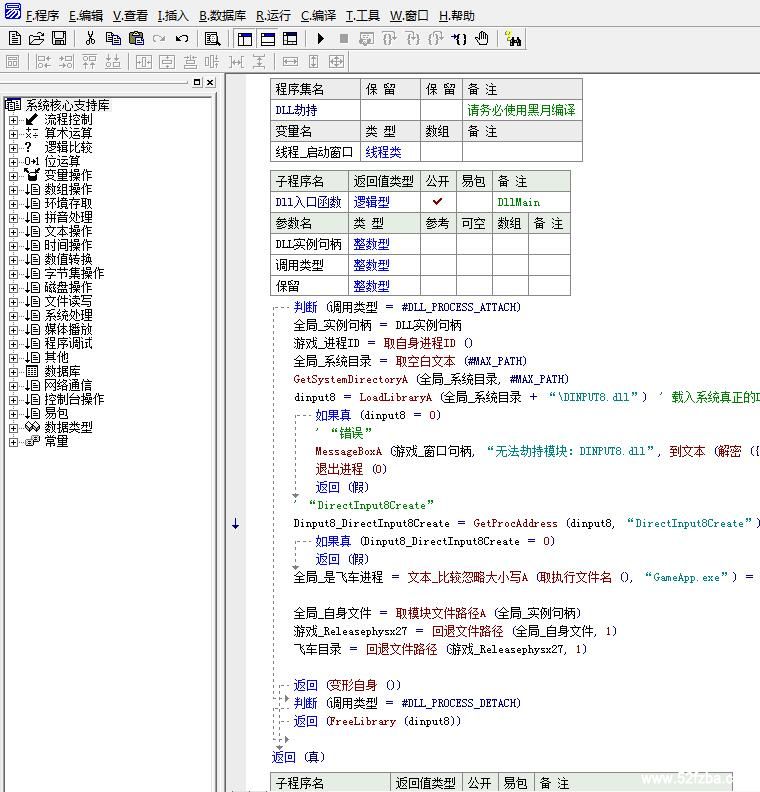The height and width of the screenshot is (792, 760).
Task: Save the program with floppy icon
Action: 59,38
